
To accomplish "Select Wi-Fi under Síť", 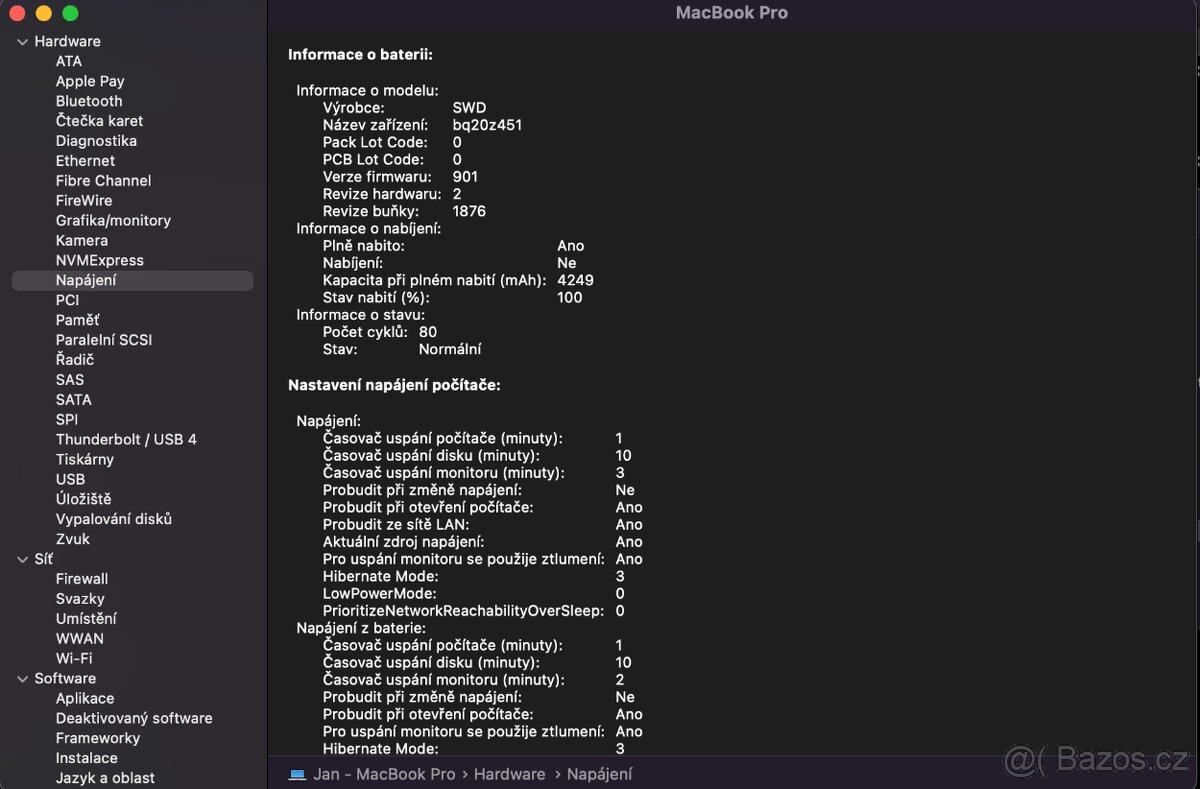I will 74,658.
